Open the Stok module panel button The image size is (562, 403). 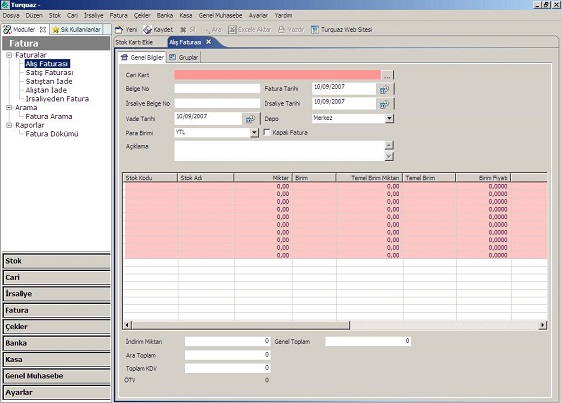[x=57, y=261]
